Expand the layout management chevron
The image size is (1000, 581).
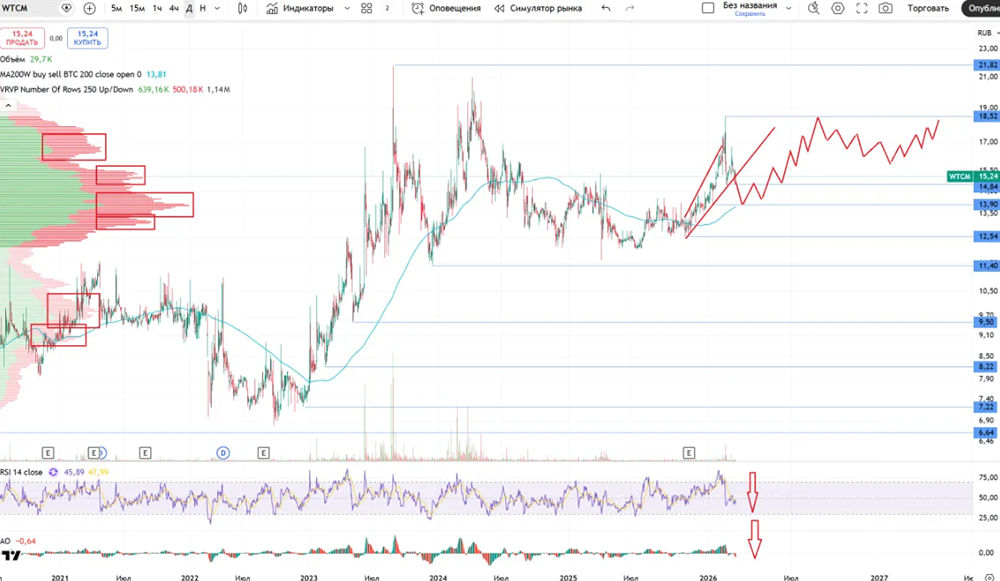(x=789, y=8)
